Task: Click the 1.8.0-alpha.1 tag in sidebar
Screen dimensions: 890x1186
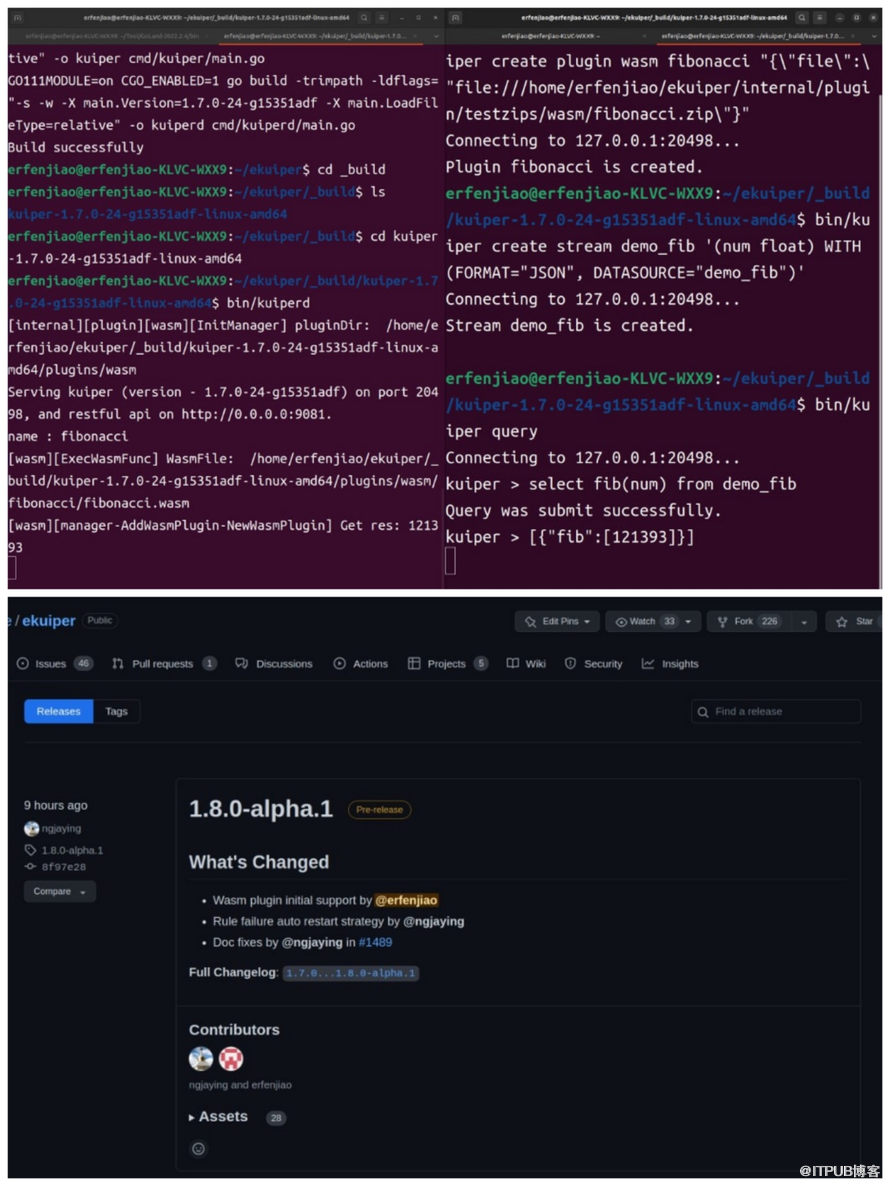Action: 71,850
